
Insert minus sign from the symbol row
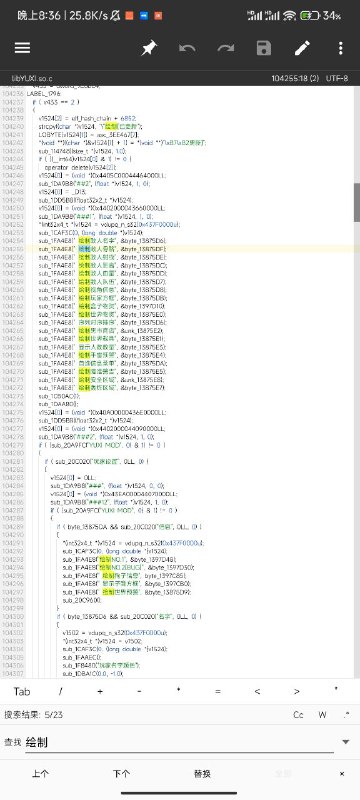[139, 692]
